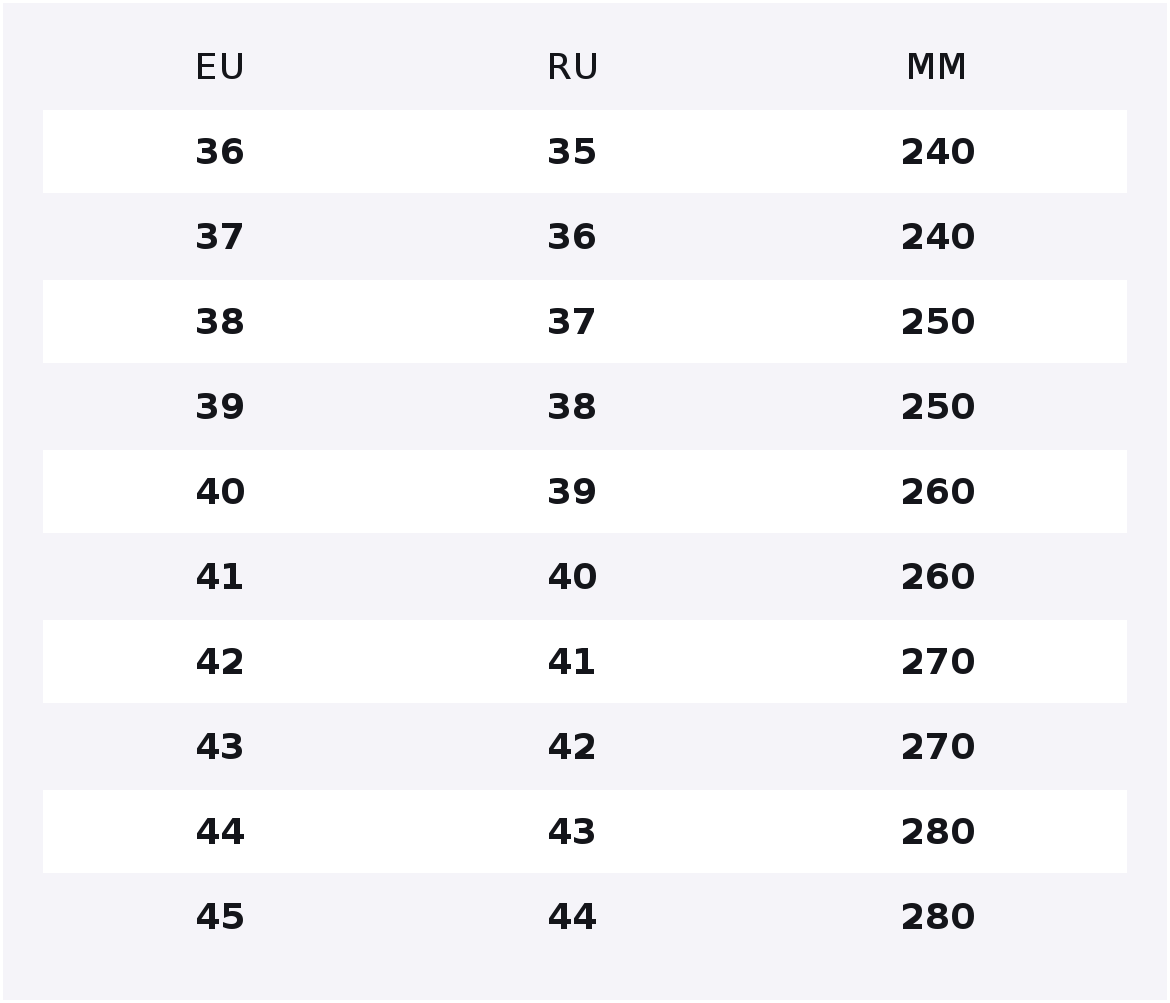Click the RU 42 value in the EU 43 row
The height and width of the screenshot is (1003, 1170).
(572, 747)
